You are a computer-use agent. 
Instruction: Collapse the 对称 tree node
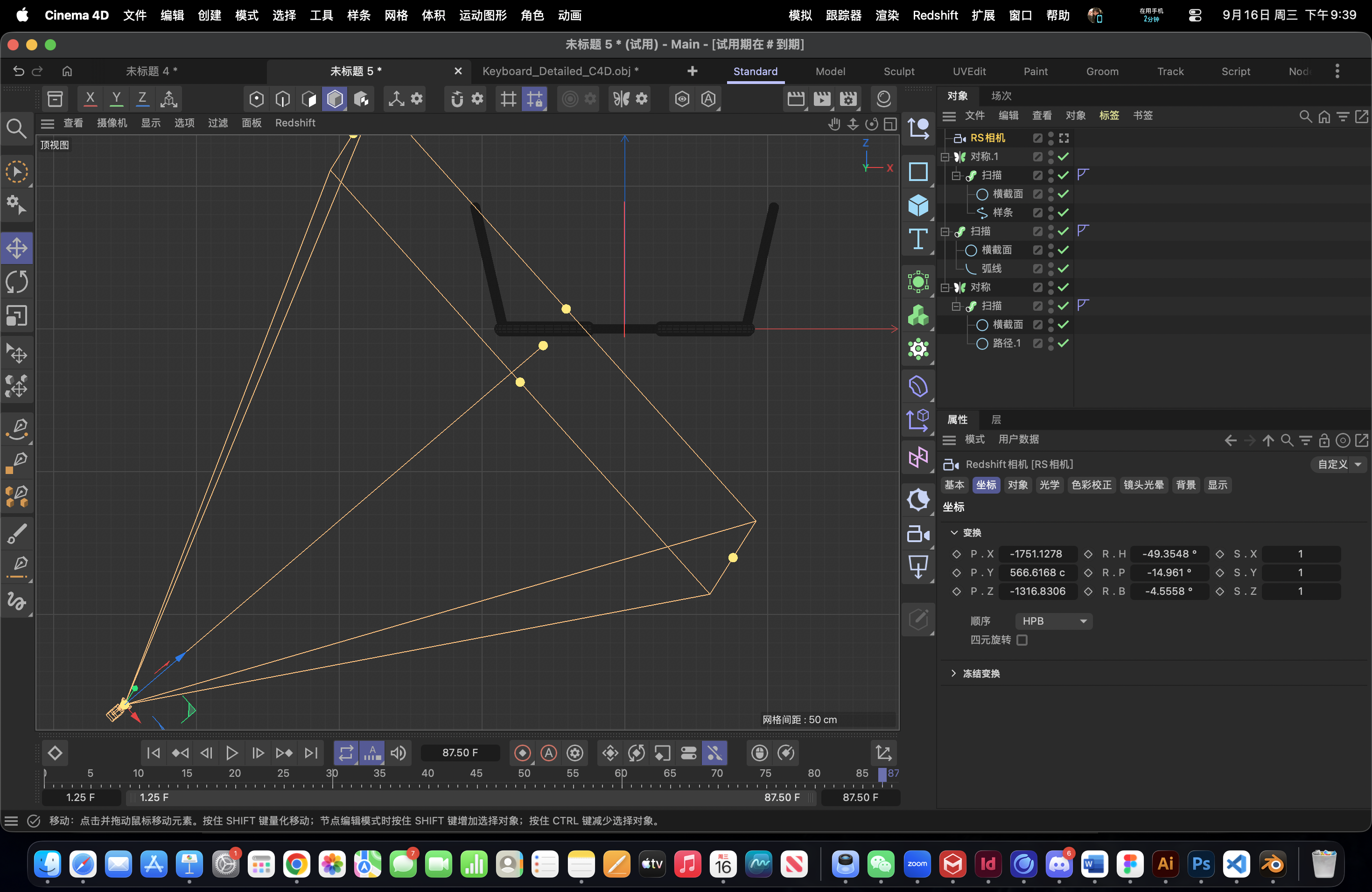click(945, 287)
